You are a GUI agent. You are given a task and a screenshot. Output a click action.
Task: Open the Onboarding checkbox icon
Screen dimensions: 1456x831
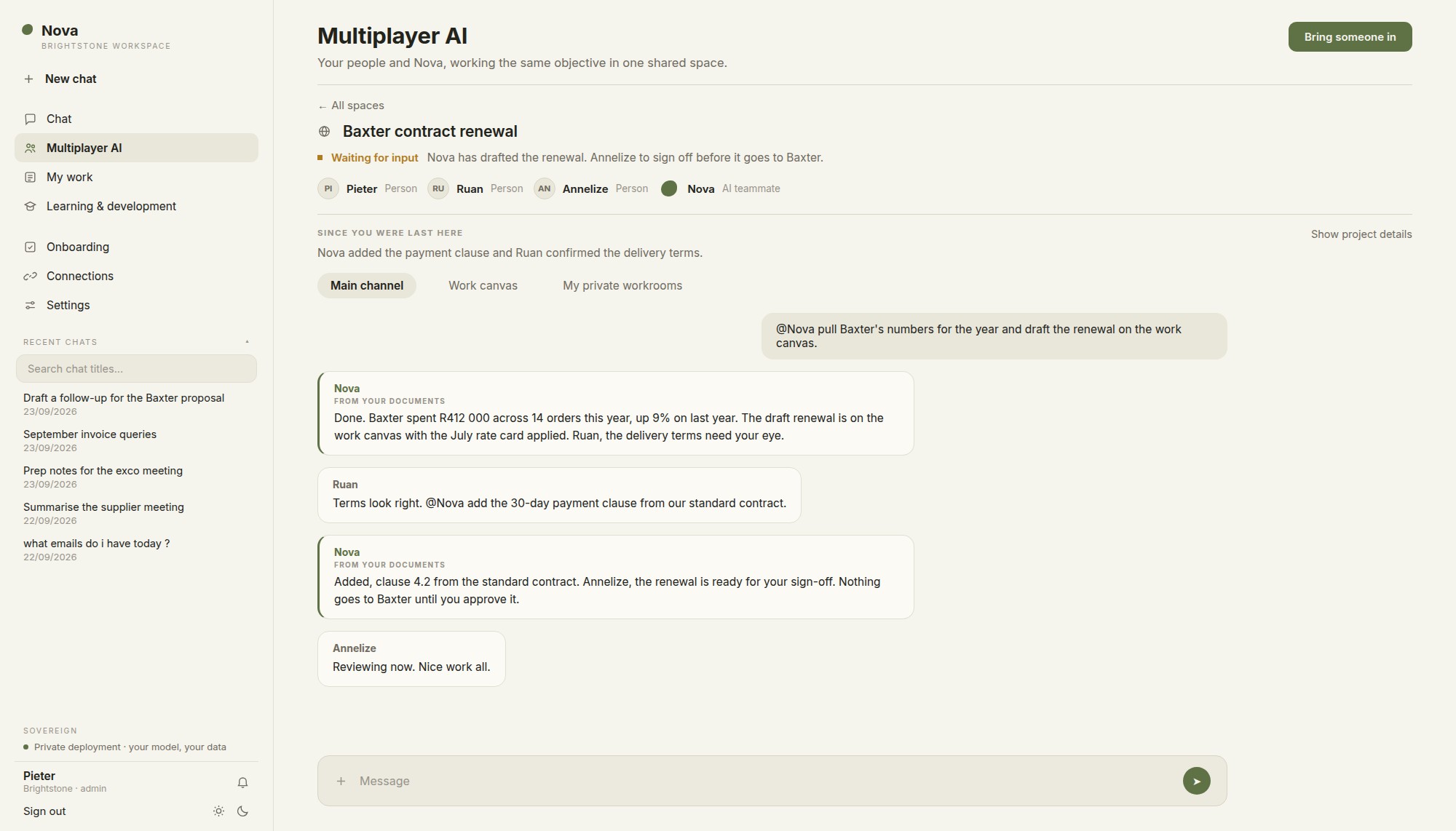click(30, 247)
